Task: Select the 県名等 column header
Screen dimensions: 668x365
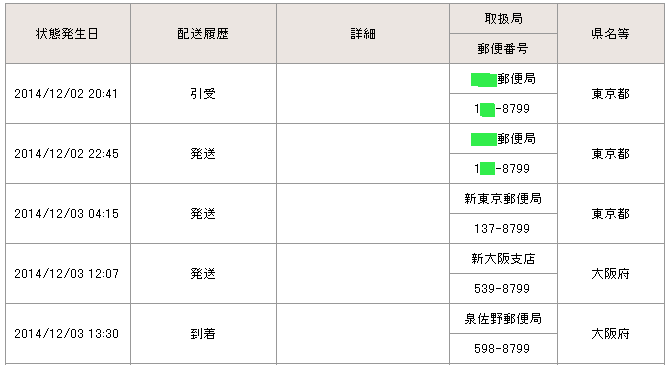Action: click(610, 34)
